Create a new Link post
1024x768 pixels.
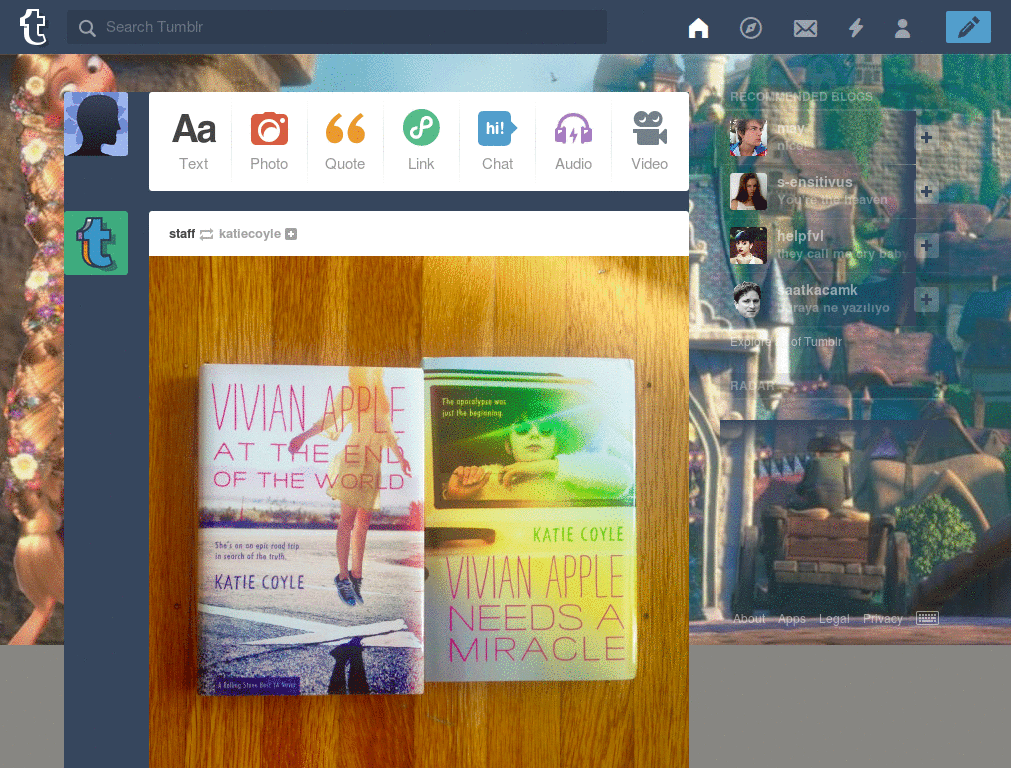421,141
